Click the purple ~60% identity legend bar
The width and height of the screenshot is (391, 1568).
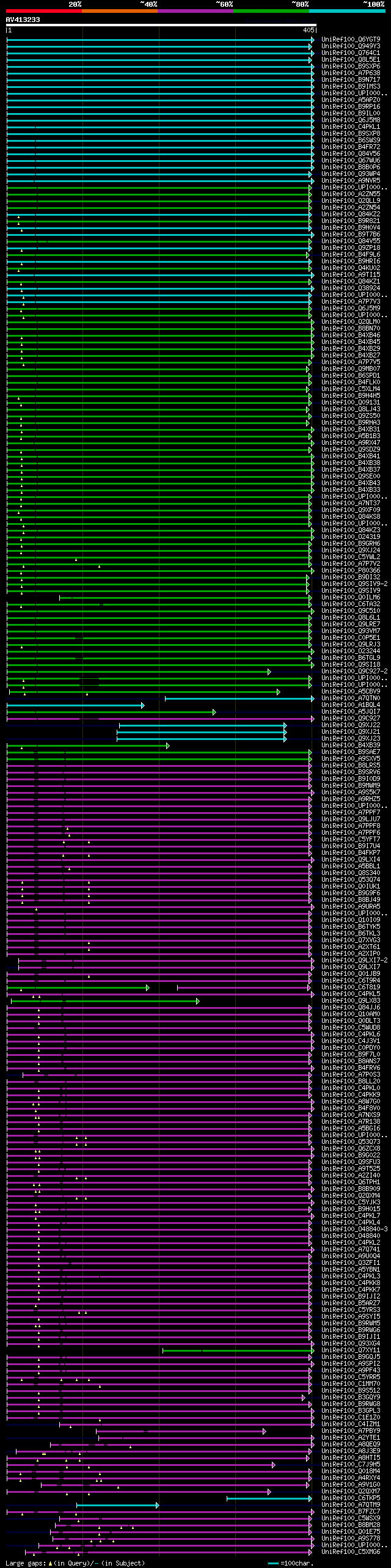point(195,11)
